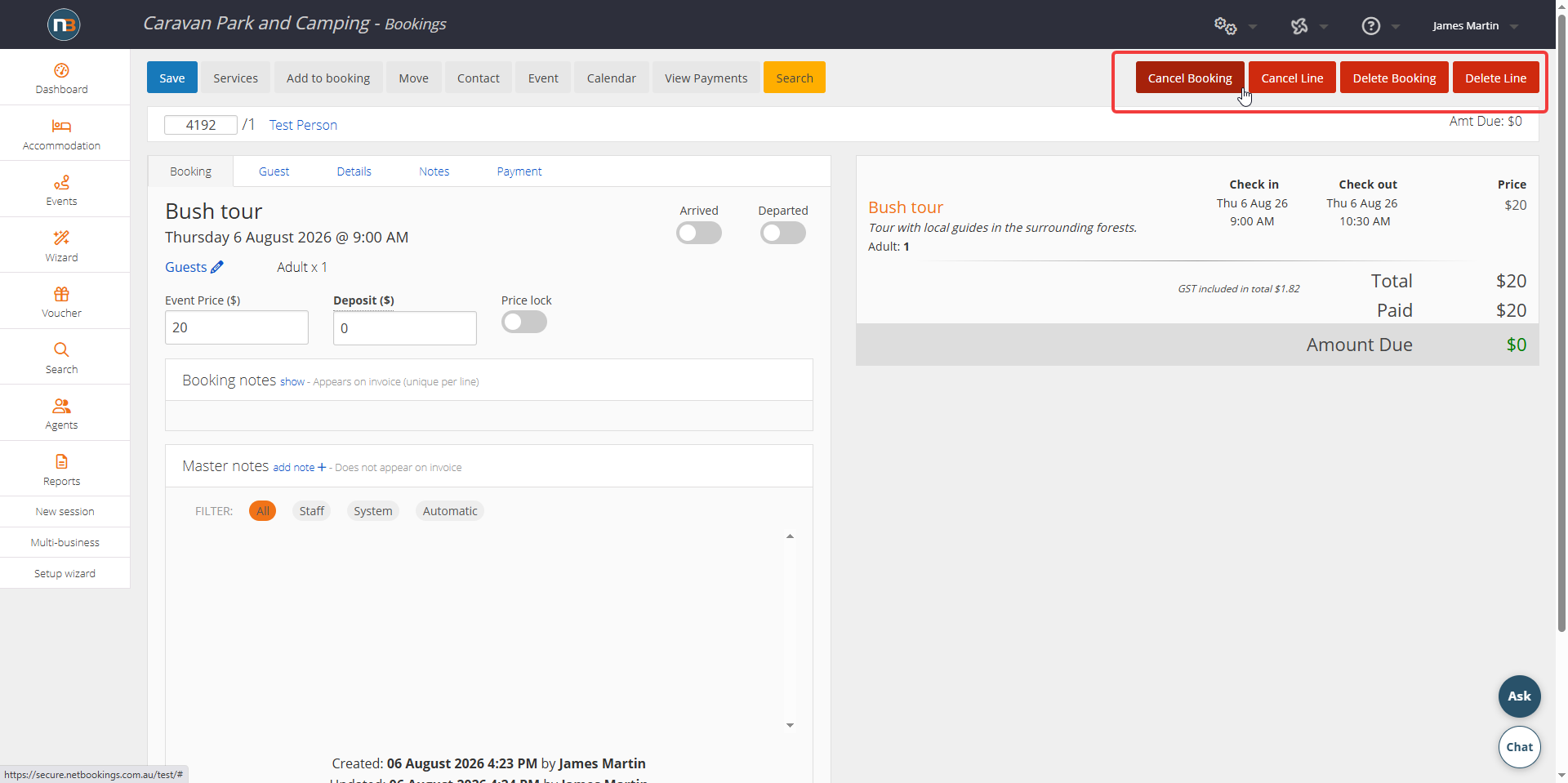Open the Bush tour link in summary

(906, 207)
